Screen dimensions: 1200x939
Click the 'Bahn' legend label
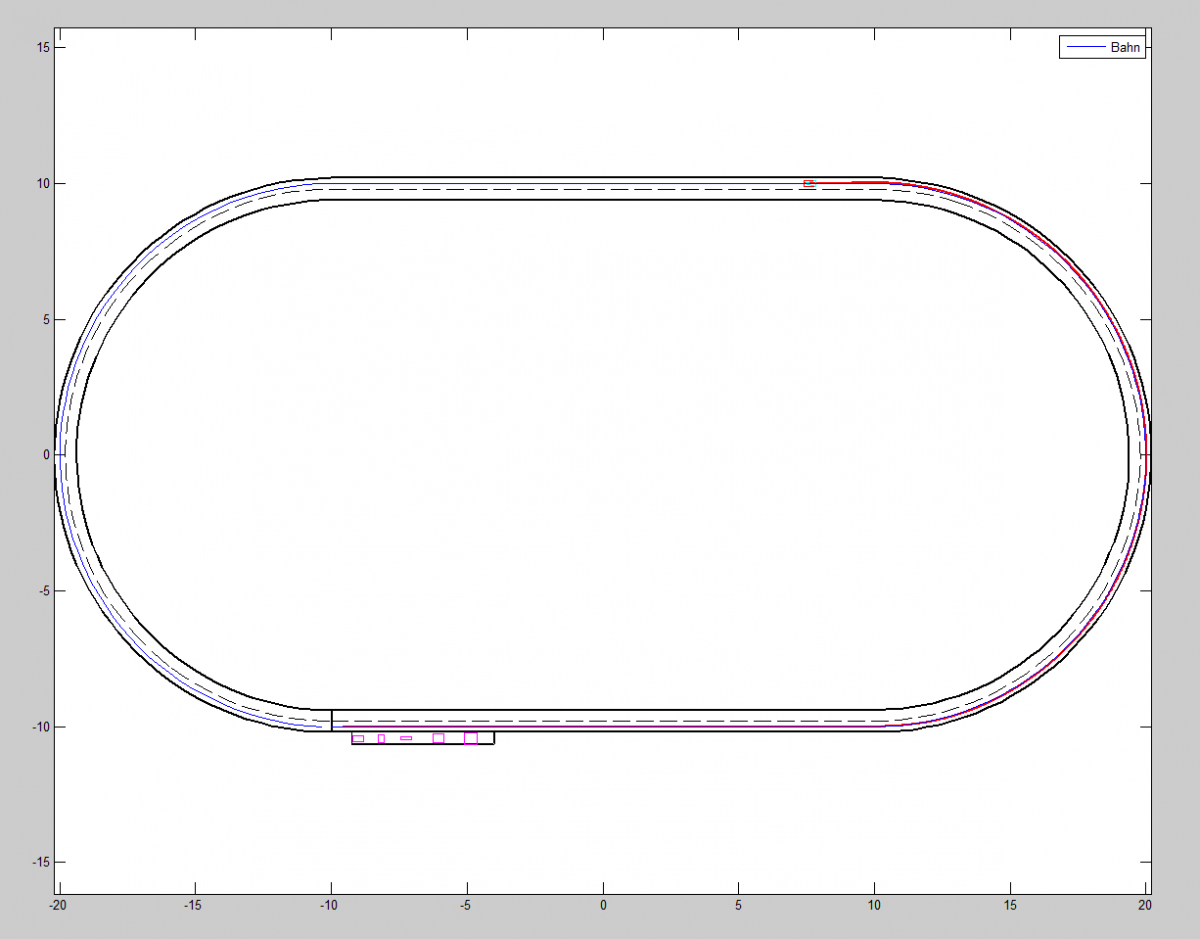point(1125,47)
